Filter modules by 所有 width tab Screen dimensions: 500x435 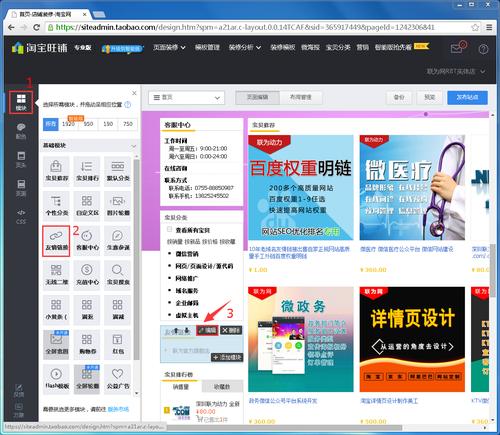point(51,124)
